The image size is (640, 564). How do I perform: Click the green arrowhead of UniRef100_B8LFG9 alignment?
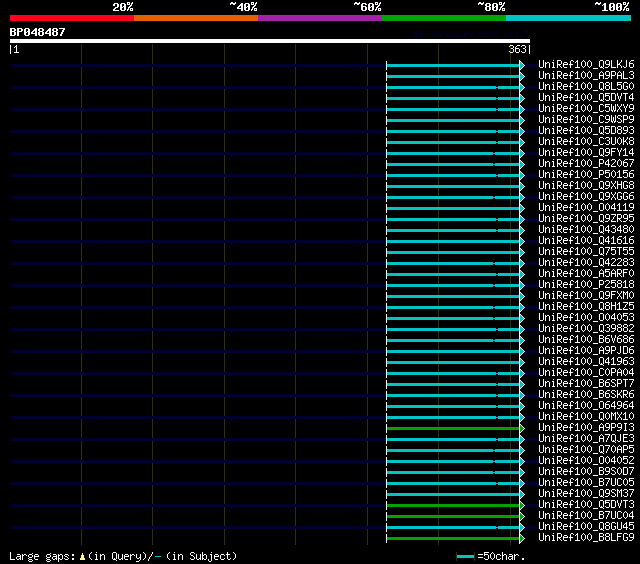coord(522,539)
